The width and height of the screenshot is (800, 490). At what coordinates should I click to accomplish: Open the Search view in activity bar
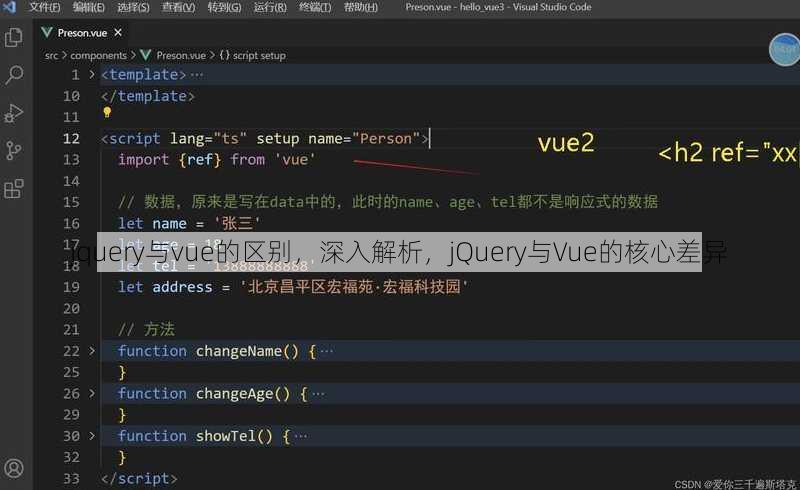[14, 75]
